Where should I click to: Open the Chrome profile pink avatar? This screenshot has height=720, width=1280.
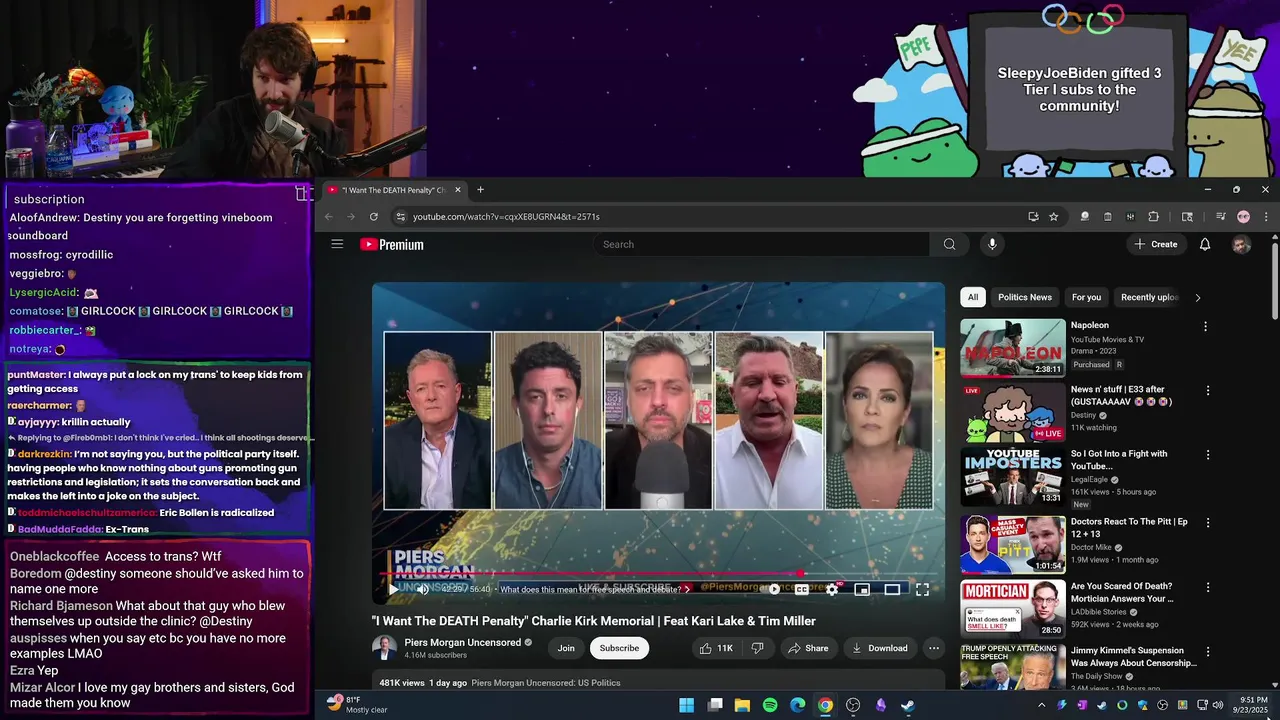pos(1243,216)
